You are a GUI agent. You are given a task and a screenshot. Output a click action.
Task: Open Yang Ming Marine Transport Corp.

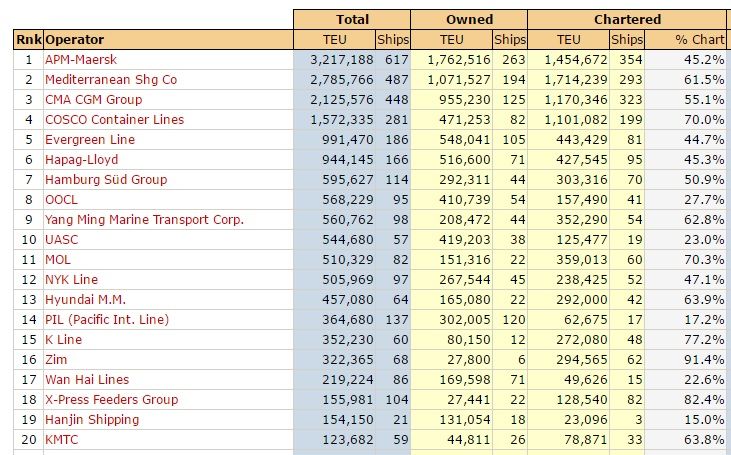click(x=144, y=220)
